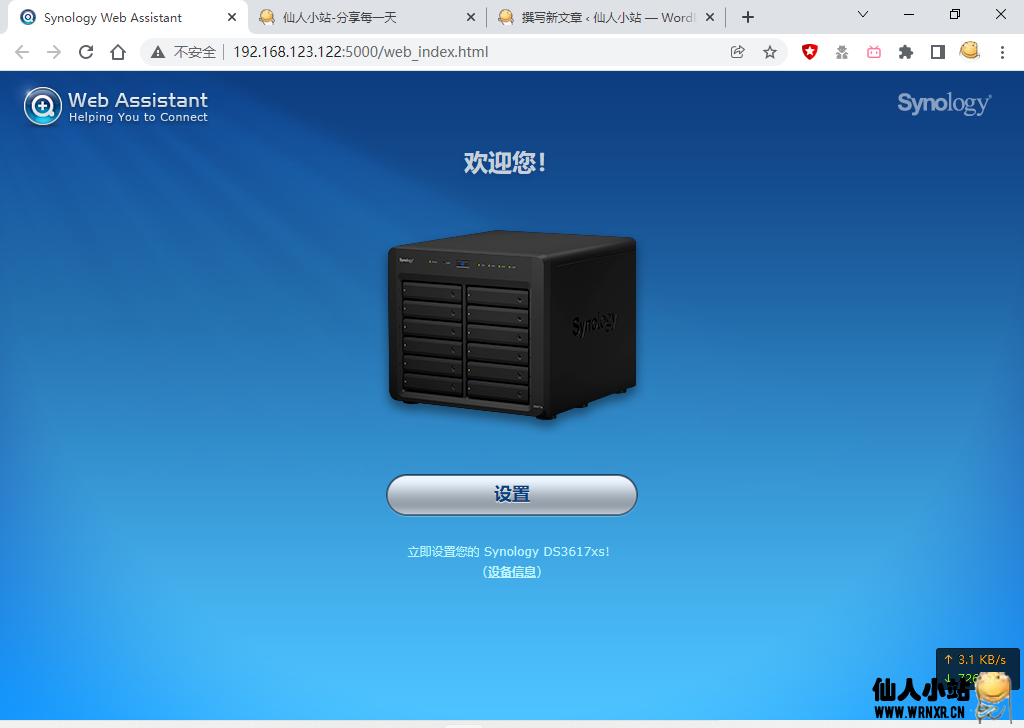Open the tab search dropdown arrow
1024x728 pixels.
[863, 14]
